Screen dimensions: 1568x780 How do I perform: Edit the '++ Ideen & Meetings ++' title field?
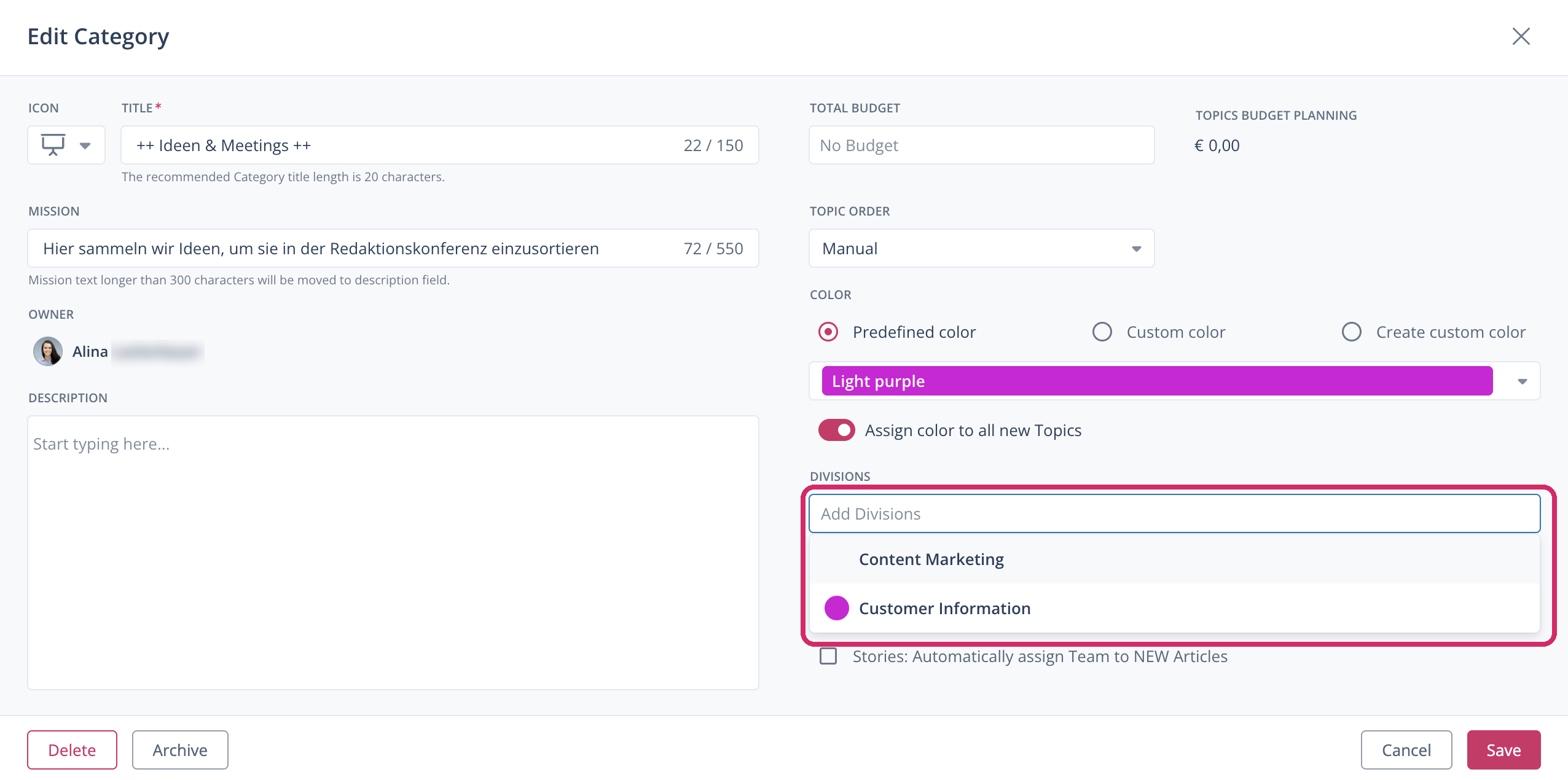[x=439, y=146]
